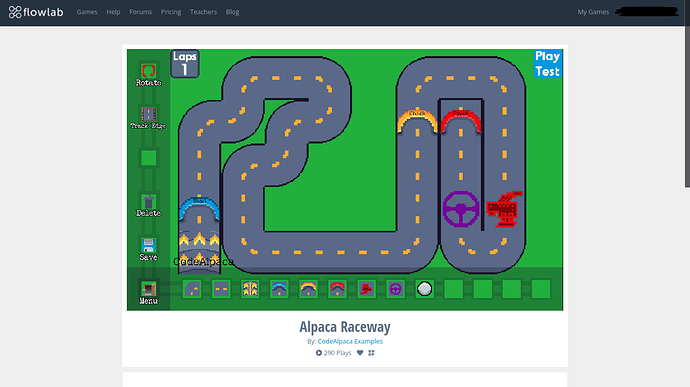Choose the Track Edge tool

pos(148,114)
